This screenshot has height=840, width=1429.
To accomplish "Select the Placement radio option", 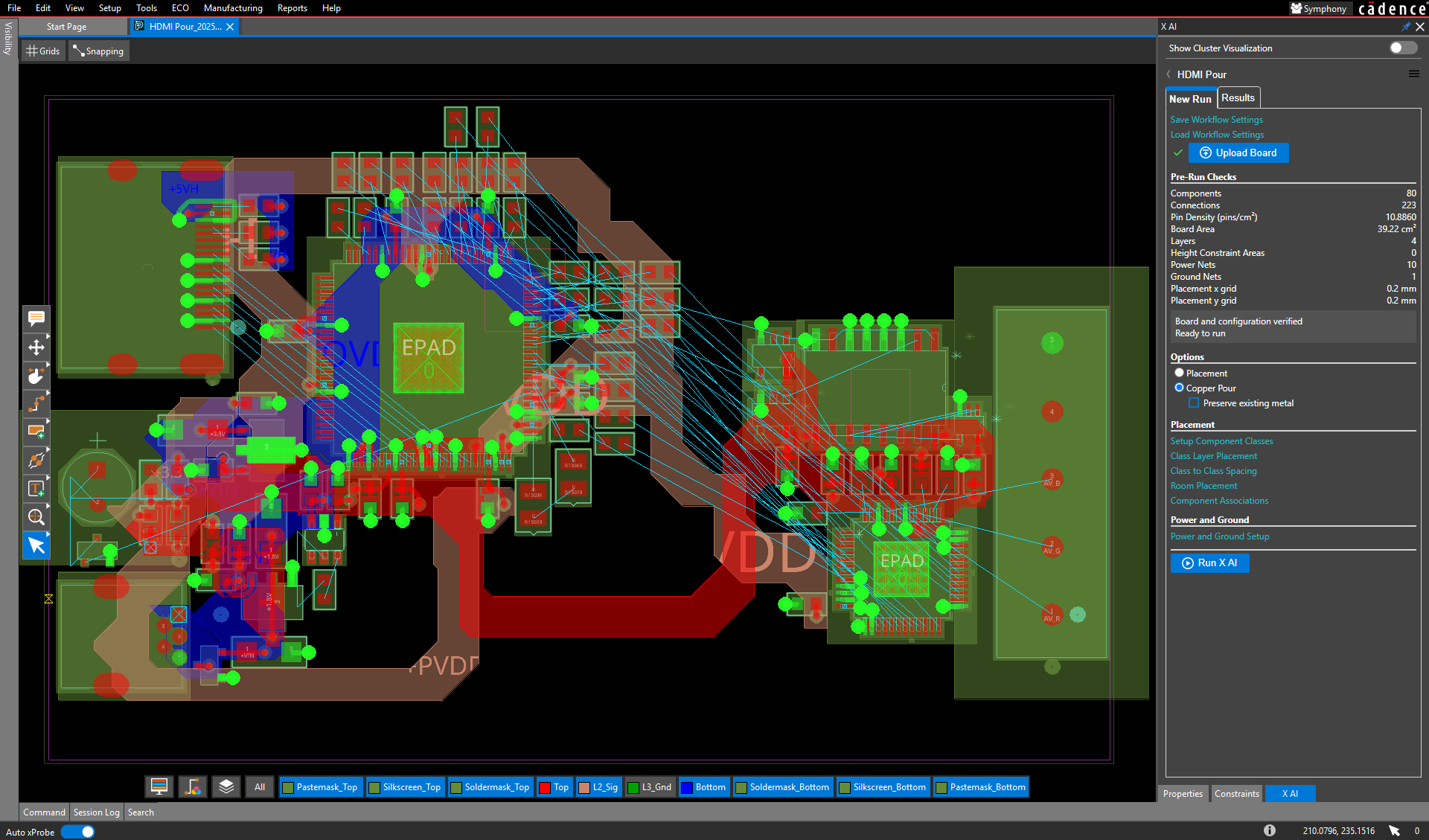I will (1179, 373).
